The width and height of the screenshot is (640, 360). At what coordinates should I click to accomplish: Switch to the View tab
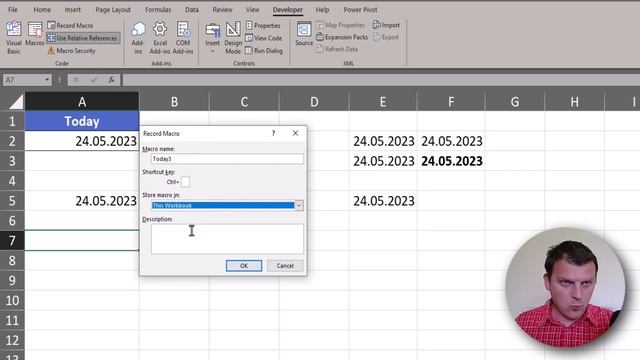253,9
